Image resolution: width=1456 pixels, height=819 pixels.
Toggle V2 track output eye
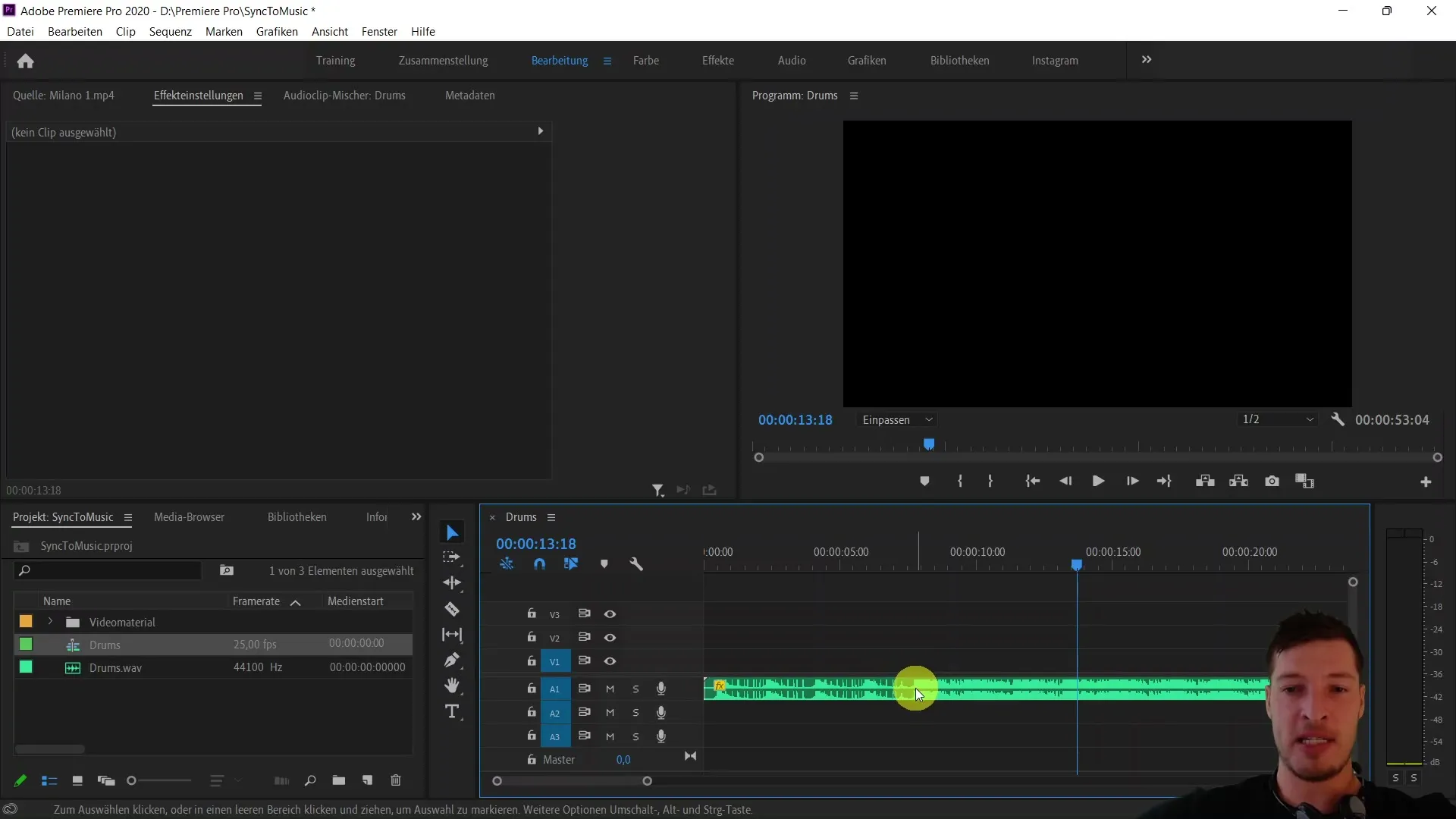[610, 638]
